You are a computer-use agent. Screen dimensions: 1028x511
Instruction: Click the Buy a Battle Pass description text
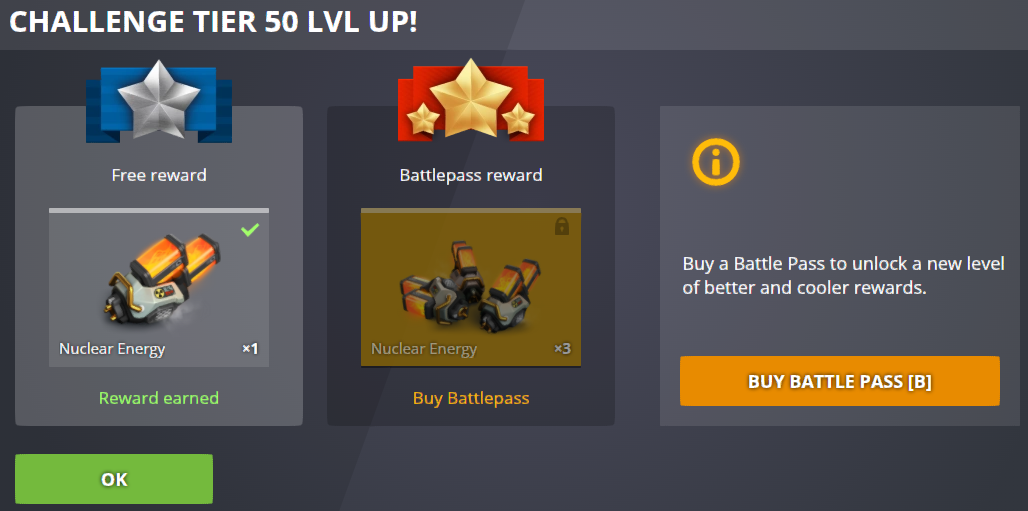843,276
